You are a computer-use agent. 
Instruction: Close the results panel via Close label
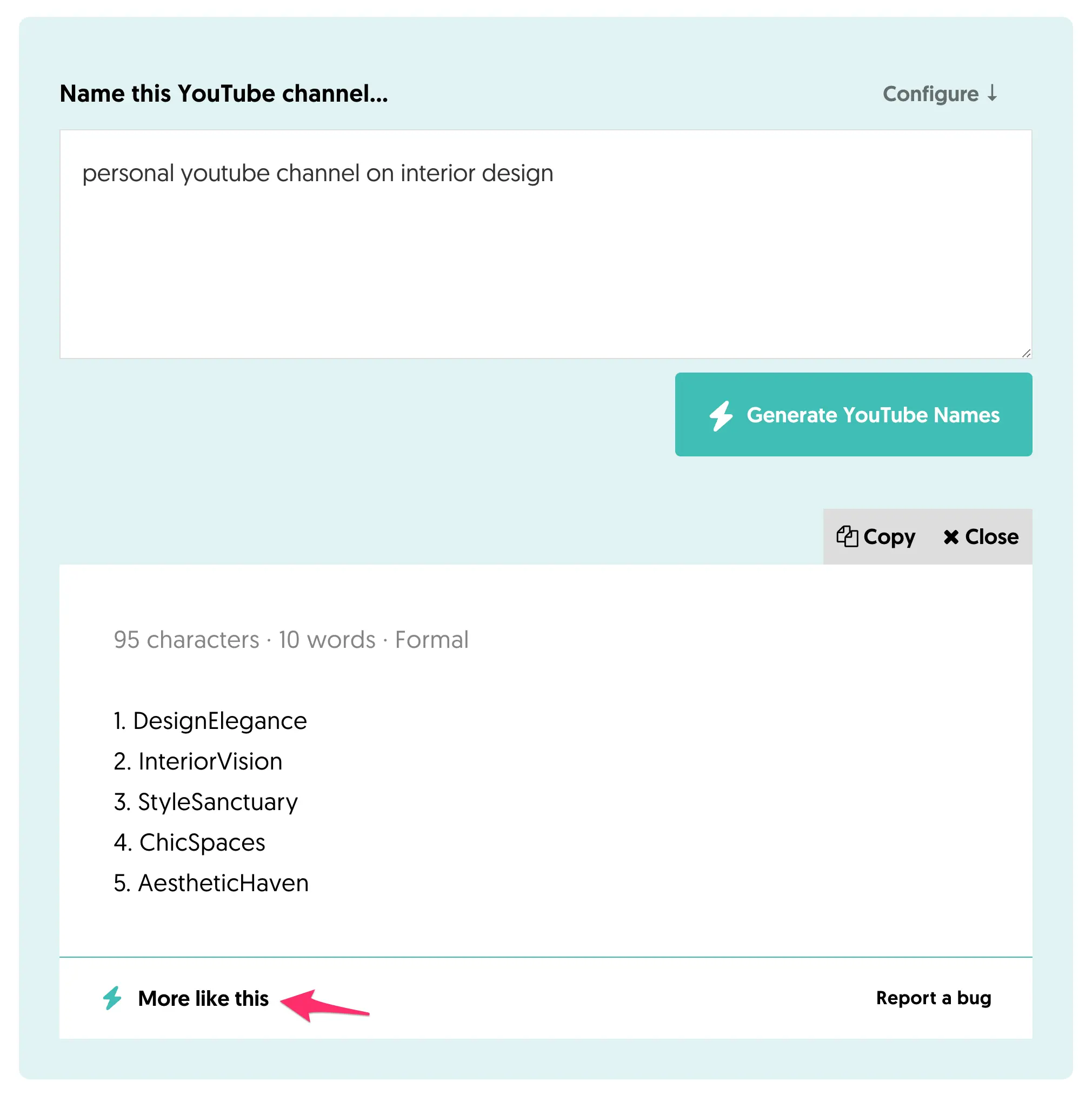[991, 537]
